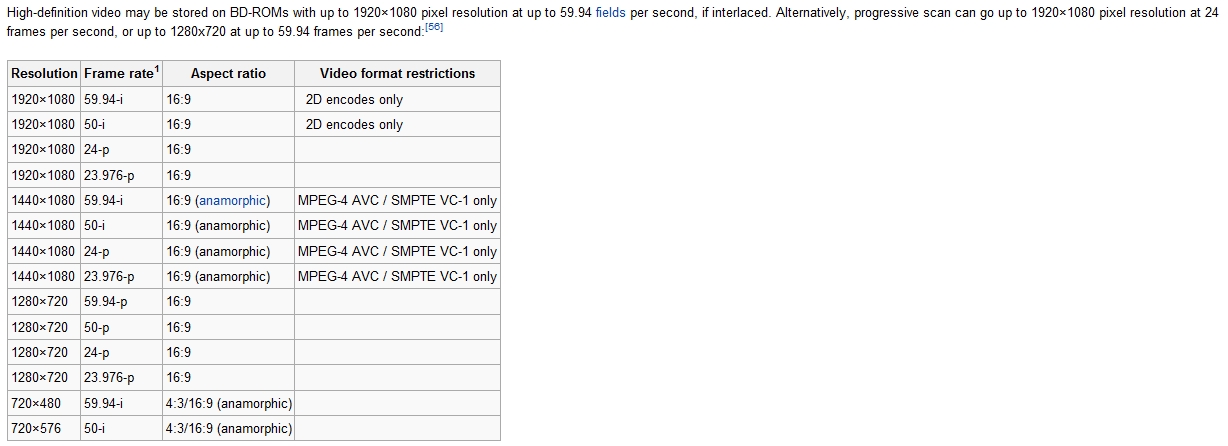1228x446 pixels.
Task: Click the 'Video format restrictions' header
Action: point(397,73)
